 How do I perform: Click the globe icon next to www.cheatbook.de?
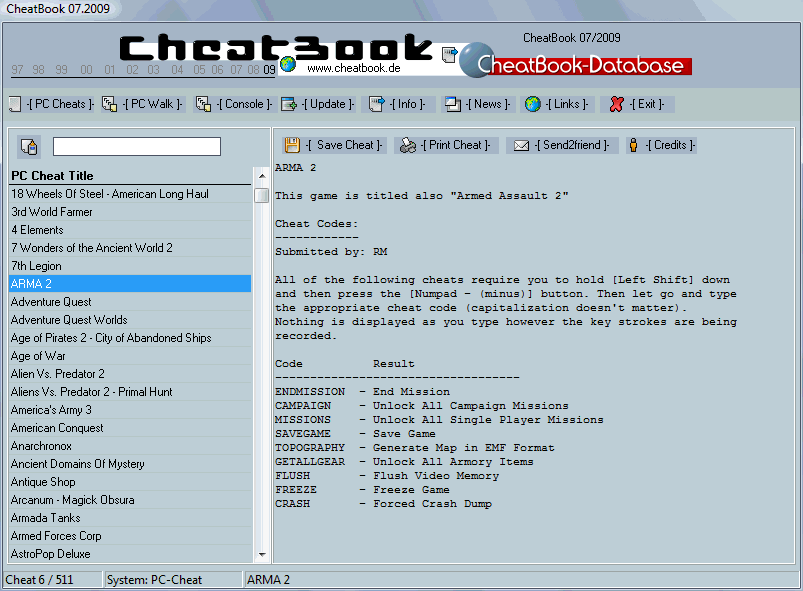[x=288, y=64]
